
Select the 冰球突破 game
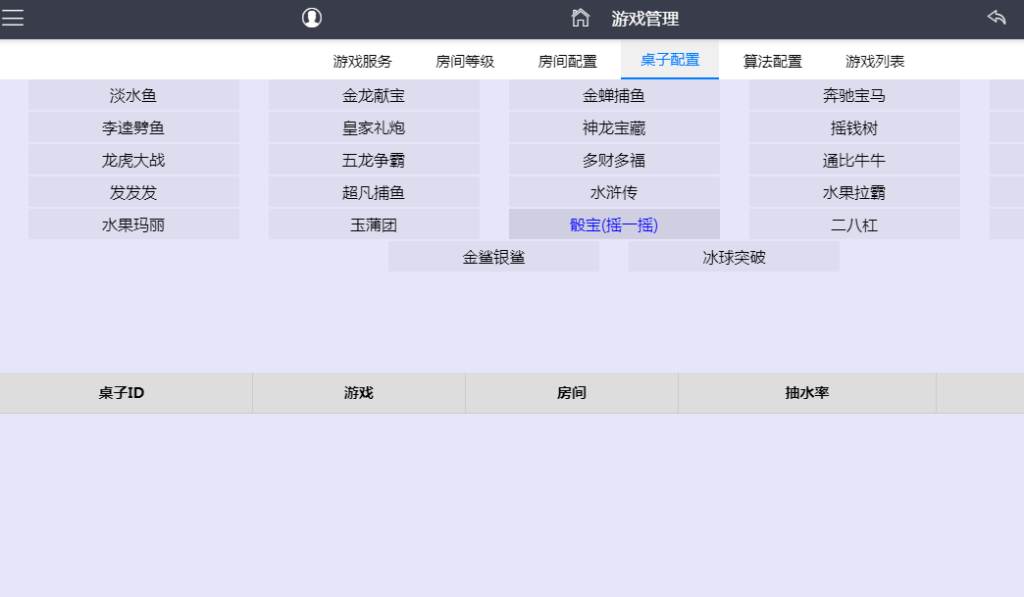(733, 256)
